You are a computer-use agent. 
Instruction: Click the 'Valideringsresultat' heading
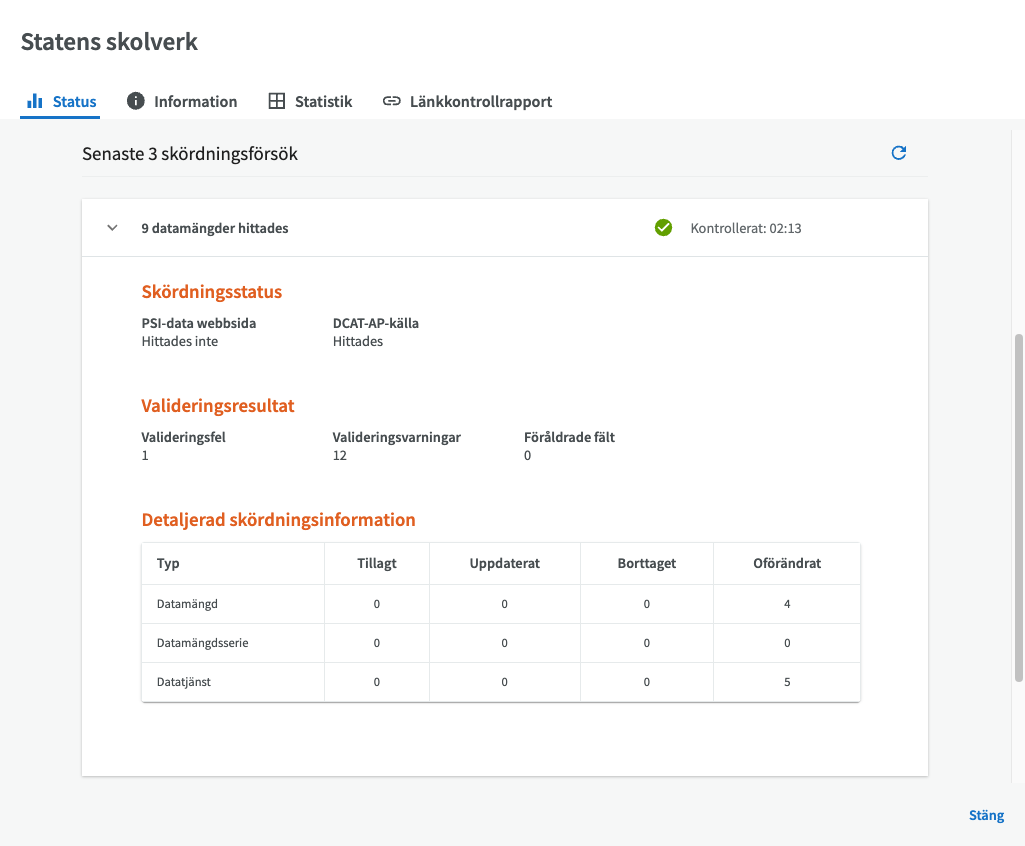(x=218, y=406)
